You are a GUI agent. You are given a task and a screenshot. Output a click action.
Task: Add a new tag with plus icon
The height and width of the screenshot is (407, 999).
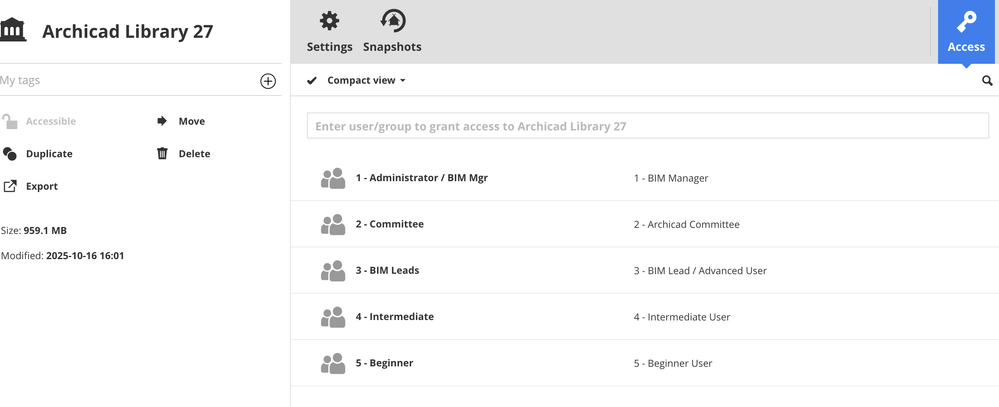pyautogui.click(x=268, y=81)
